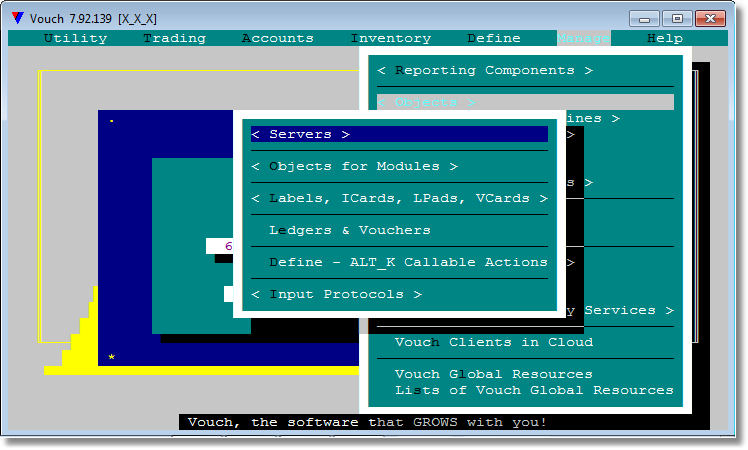Viewport: 748px width, 450px height.
Task: Click the Vouch logo icon in title bar
Action: tap(18, 18)
